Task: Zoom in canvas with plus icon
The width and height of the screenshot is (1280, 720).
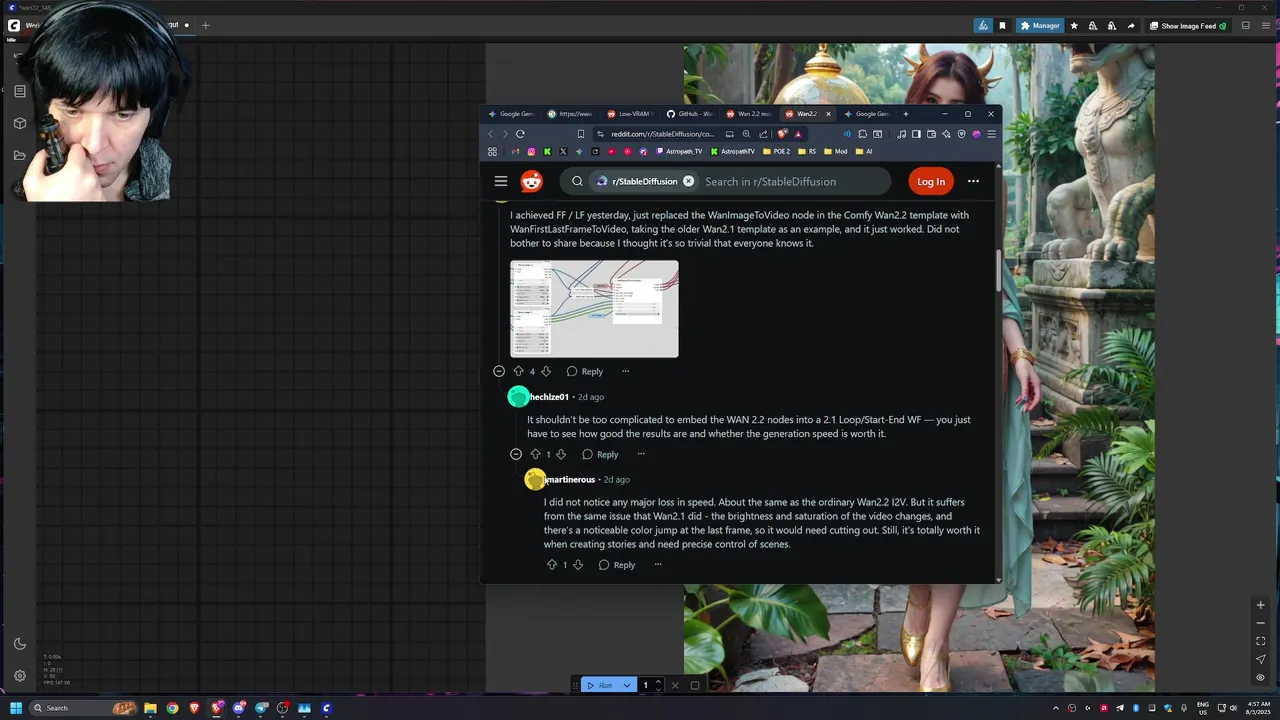Action: (x=1260, y=605)
